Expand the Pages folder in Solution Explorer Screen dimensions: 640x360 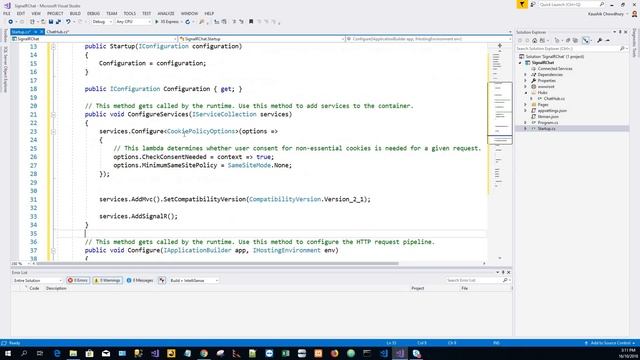click(526, 104)
